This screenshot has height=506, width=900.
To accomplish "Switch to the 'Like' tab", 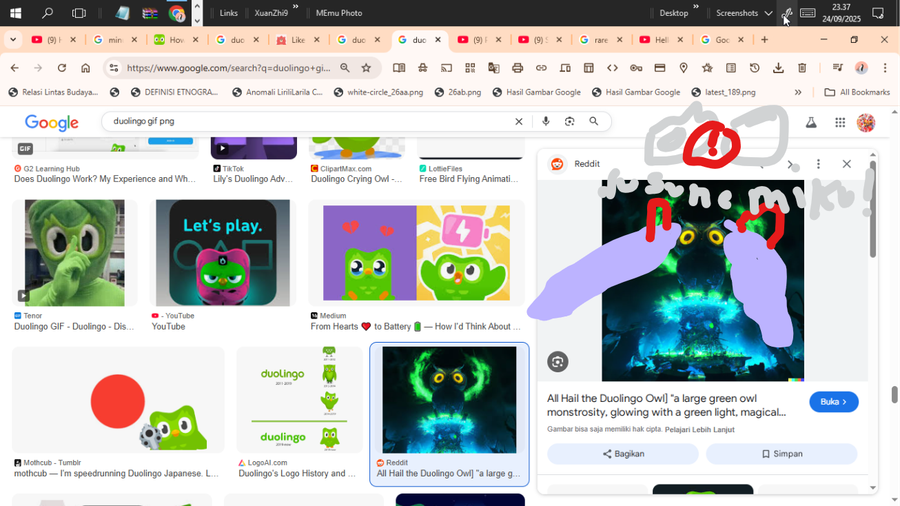I will [298, 40].
